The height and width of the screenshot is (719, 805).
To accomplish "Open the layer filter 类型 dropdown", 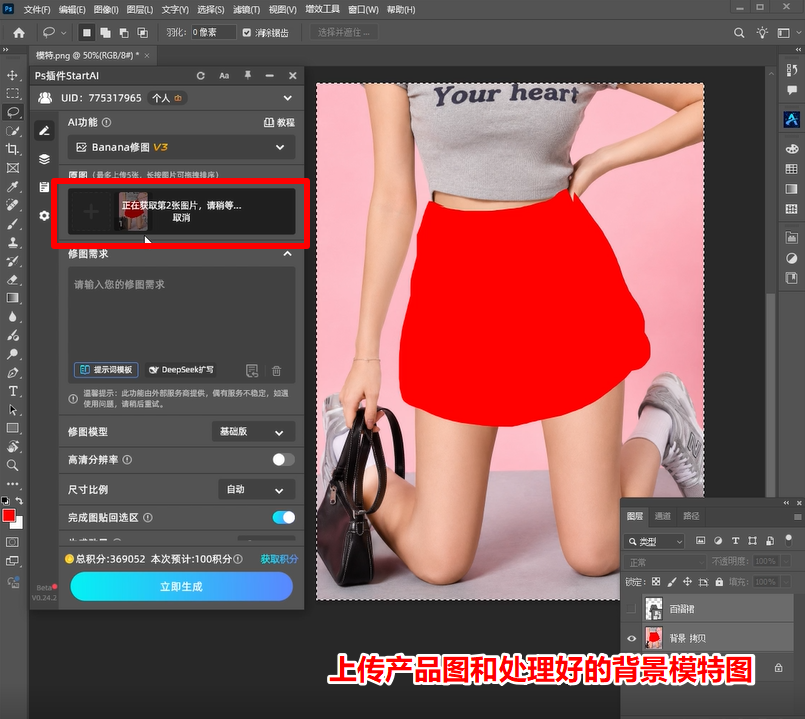I will (x=655, y=541).
